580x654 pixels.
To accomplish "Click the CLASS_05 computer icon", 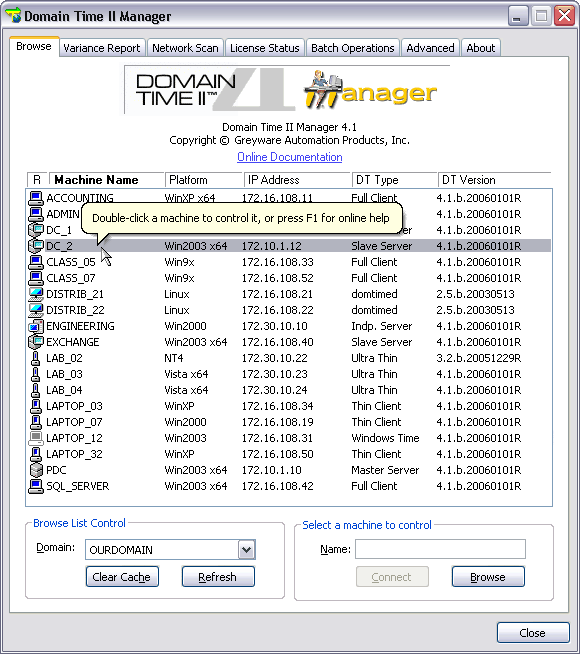I will click(36, 262).
